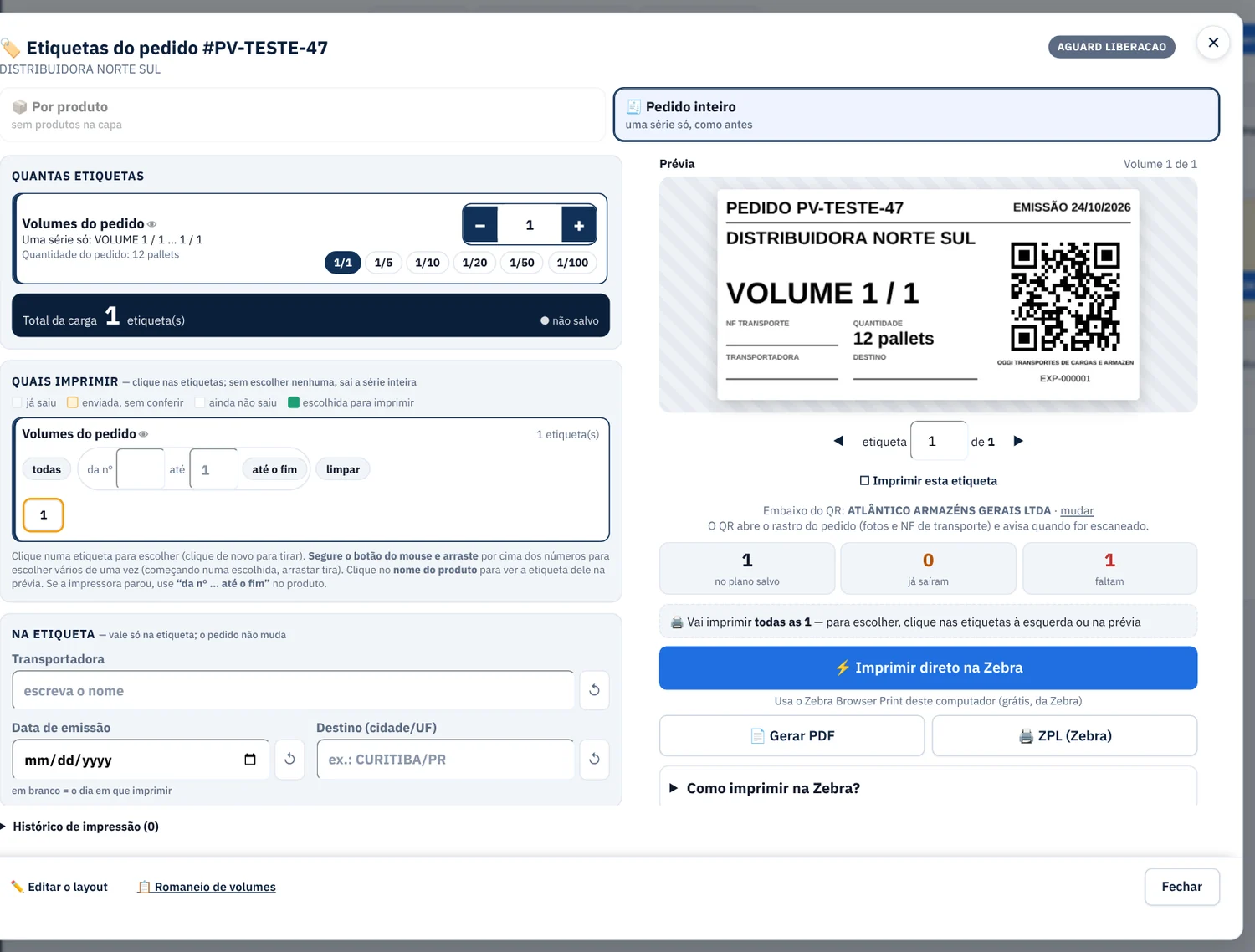Clear the label selection with limpar
The height and width of the screenshot is (952, 1255).
[343, 469]
